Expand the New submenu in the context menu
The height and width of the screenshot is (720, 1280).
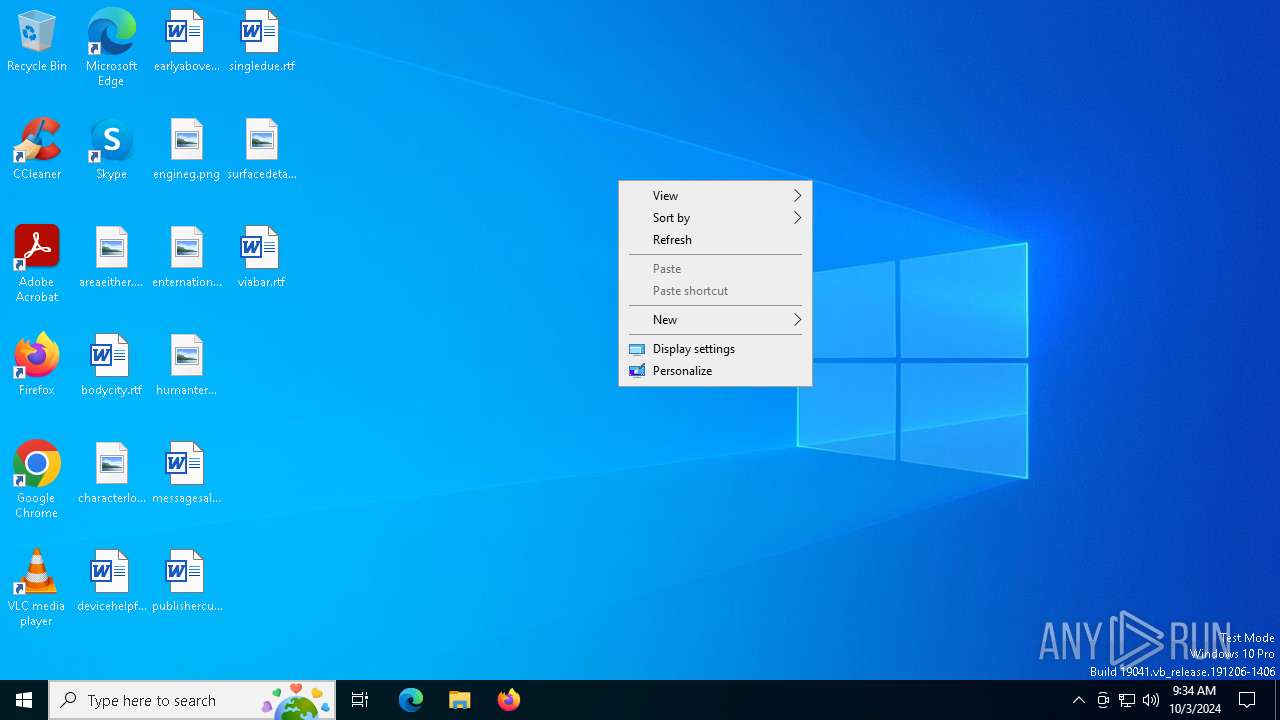pyautogui.click(x=715, y=320)
